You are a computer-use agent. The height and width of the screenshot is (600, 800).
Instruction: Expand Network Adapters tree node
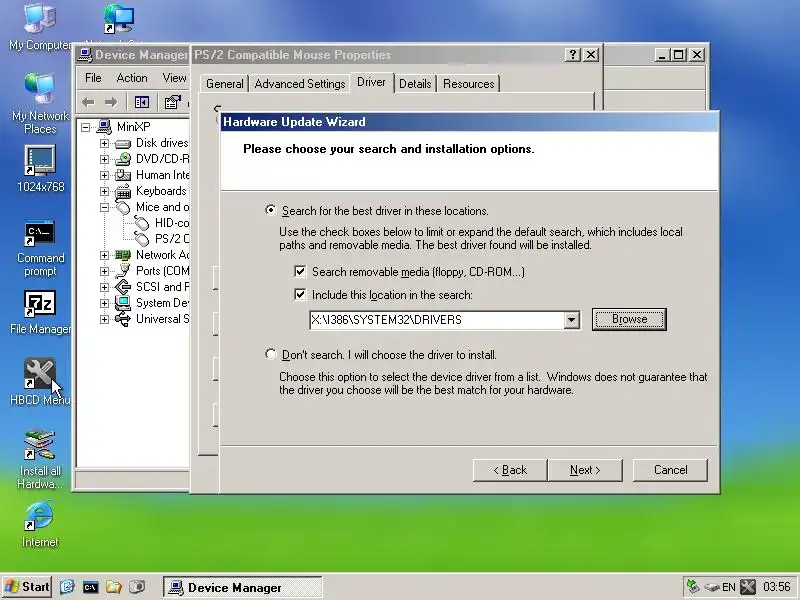(x=104, y=255)
